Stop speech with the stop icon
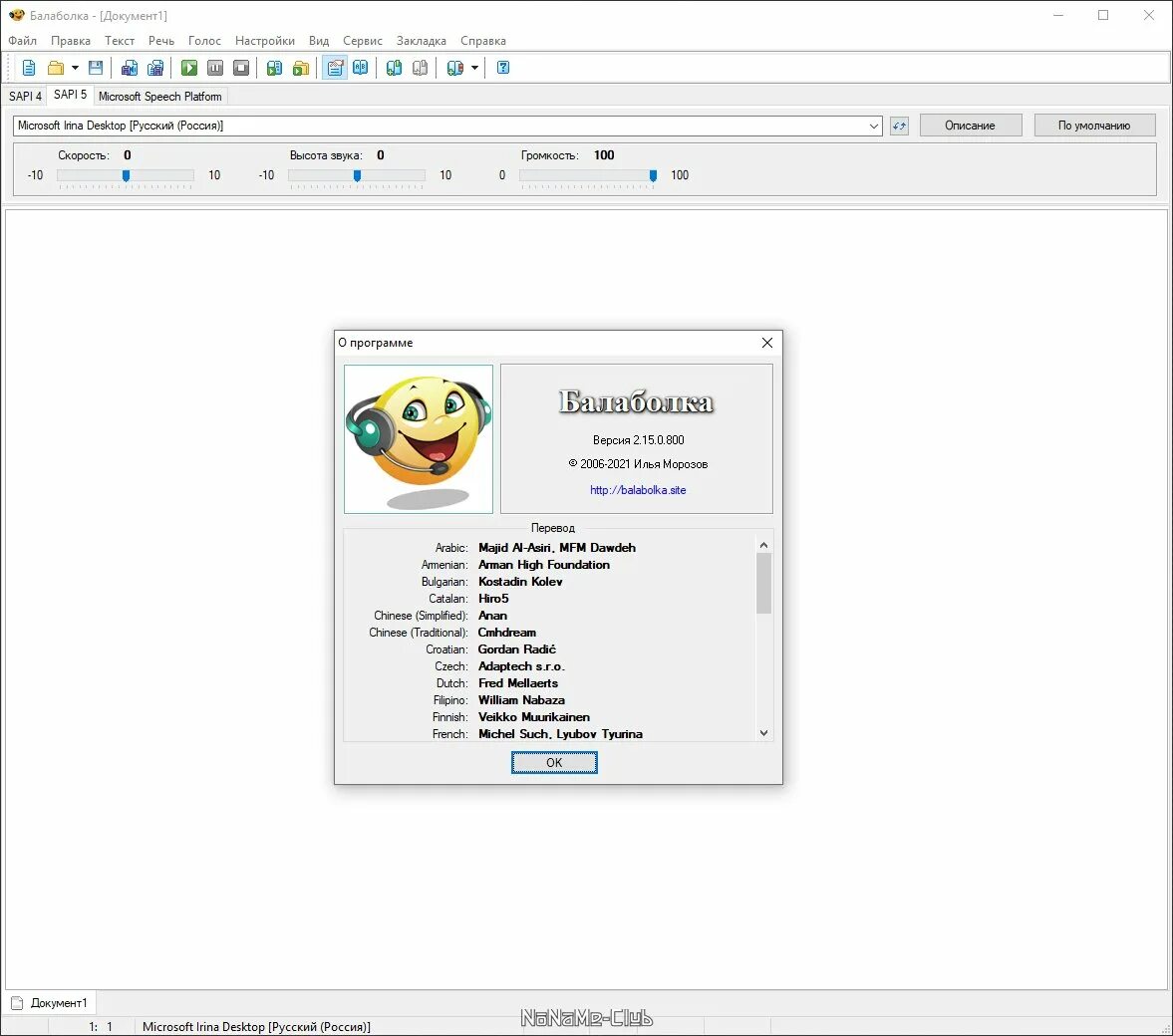This screenshot has width=1173, height=1036. pos(241,68)
